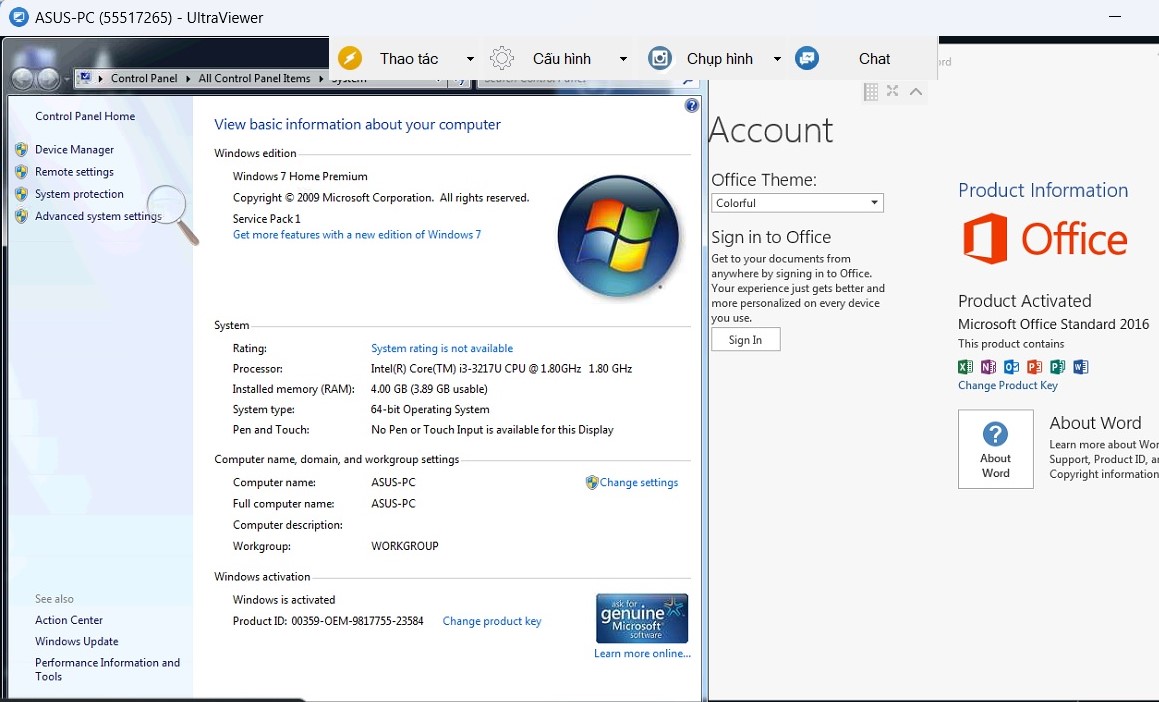Screen dimensions: 1159x702
Task: Click Get more features with a new edition link
Action: 357,234
